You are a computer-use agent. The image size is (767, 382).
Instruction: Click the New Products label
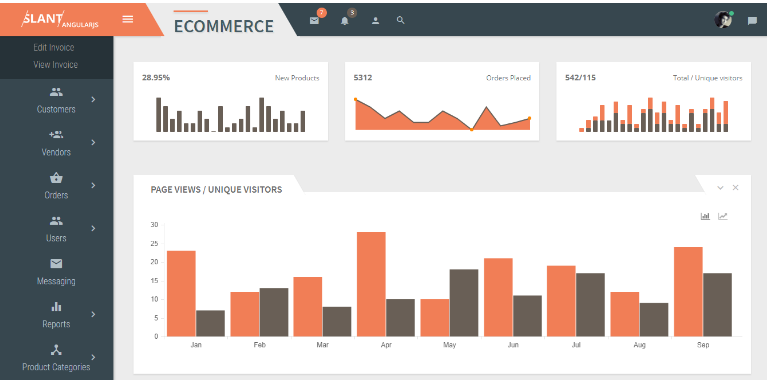pyautogui.click(x=297, y=78)
